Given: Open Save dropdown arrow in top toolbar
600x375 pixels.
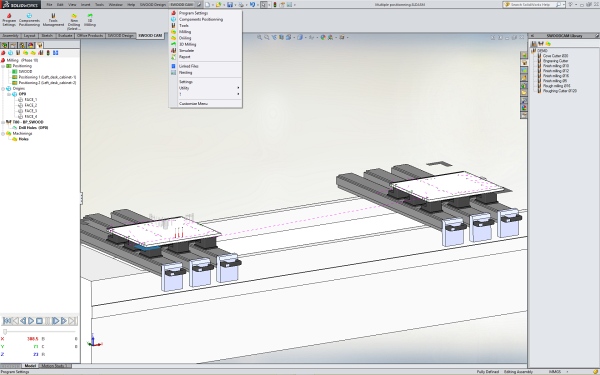Looking at the screenshot, I should pyautogui.click(x=235, y=5).
